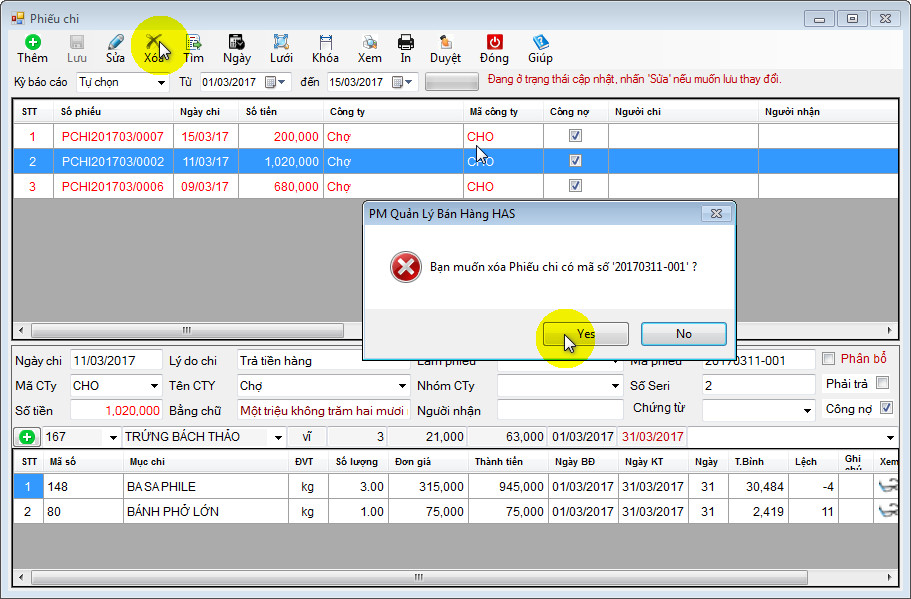This screenshot has height=599, width=911.
Task: Open the Tìm (search) tool
Action: [x=193, y=42]
